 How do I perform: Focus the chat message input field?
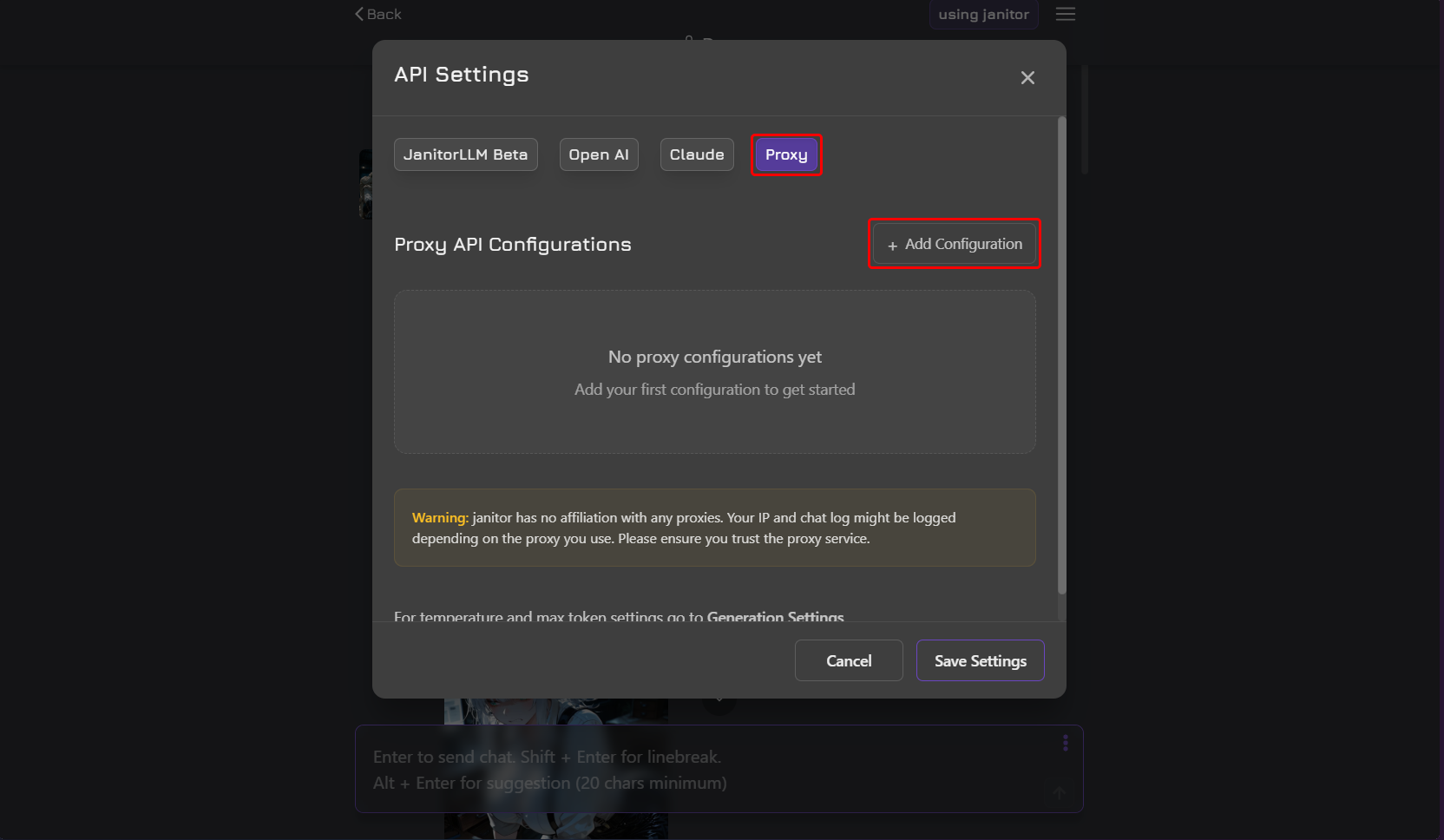point(694,769)
